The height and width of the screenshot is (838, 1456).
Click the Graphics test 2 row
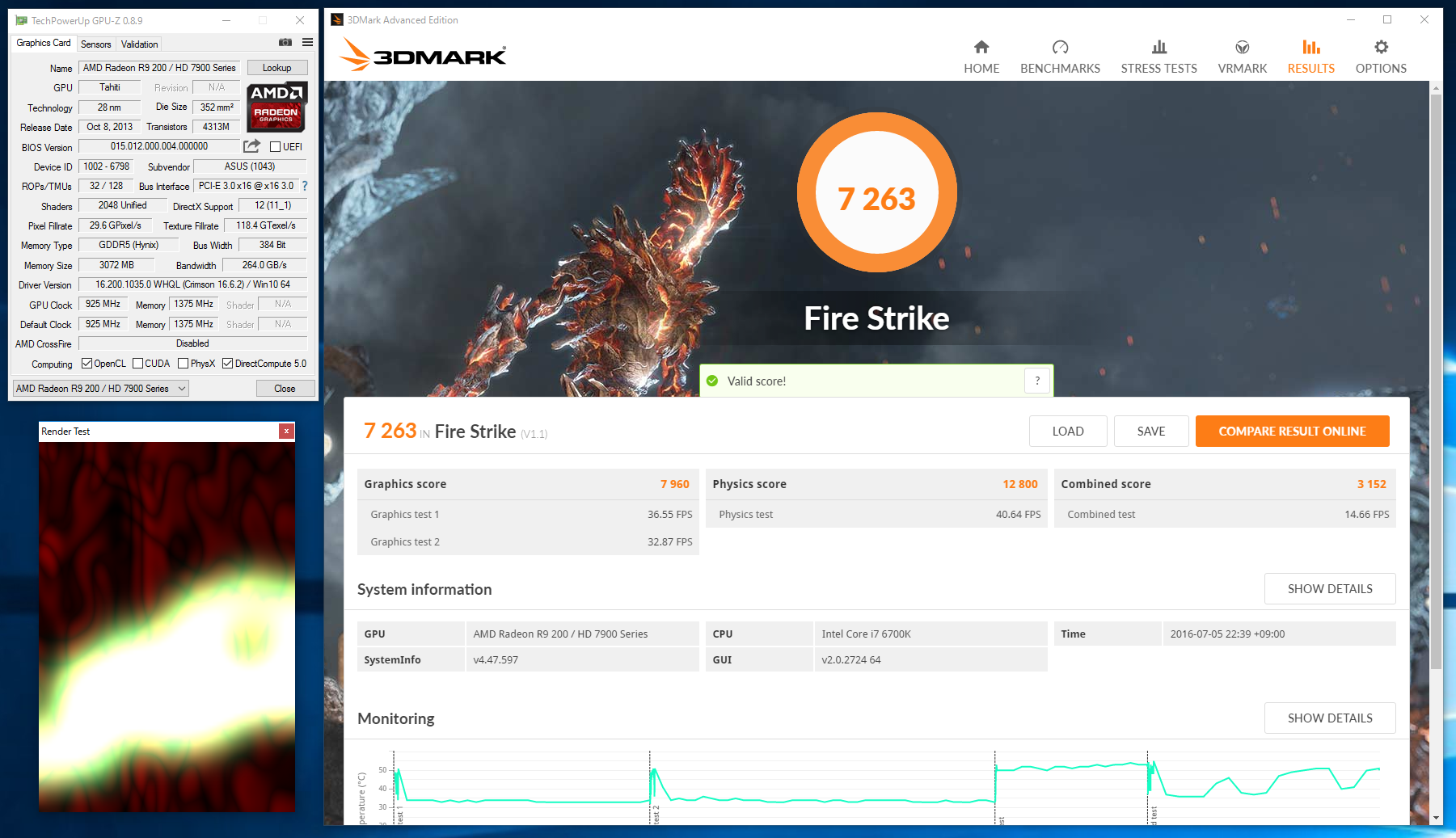(528, 541)
